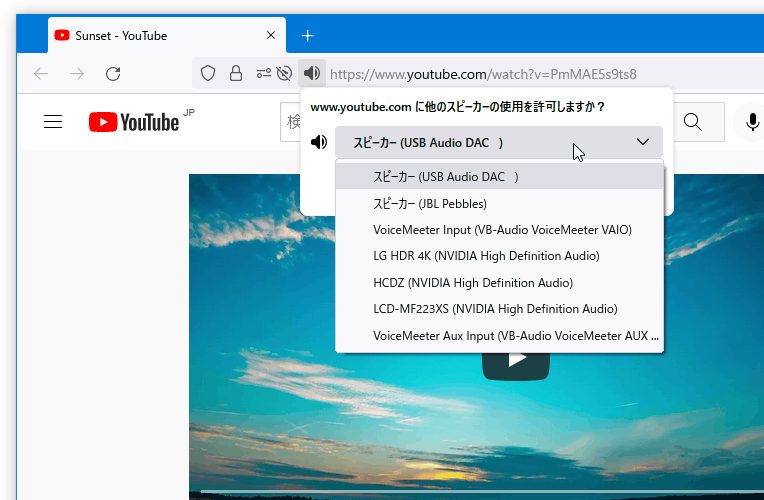
Task: Select スピーカー (USB Audio DAC) from the list
Action: tap(499, 176)
